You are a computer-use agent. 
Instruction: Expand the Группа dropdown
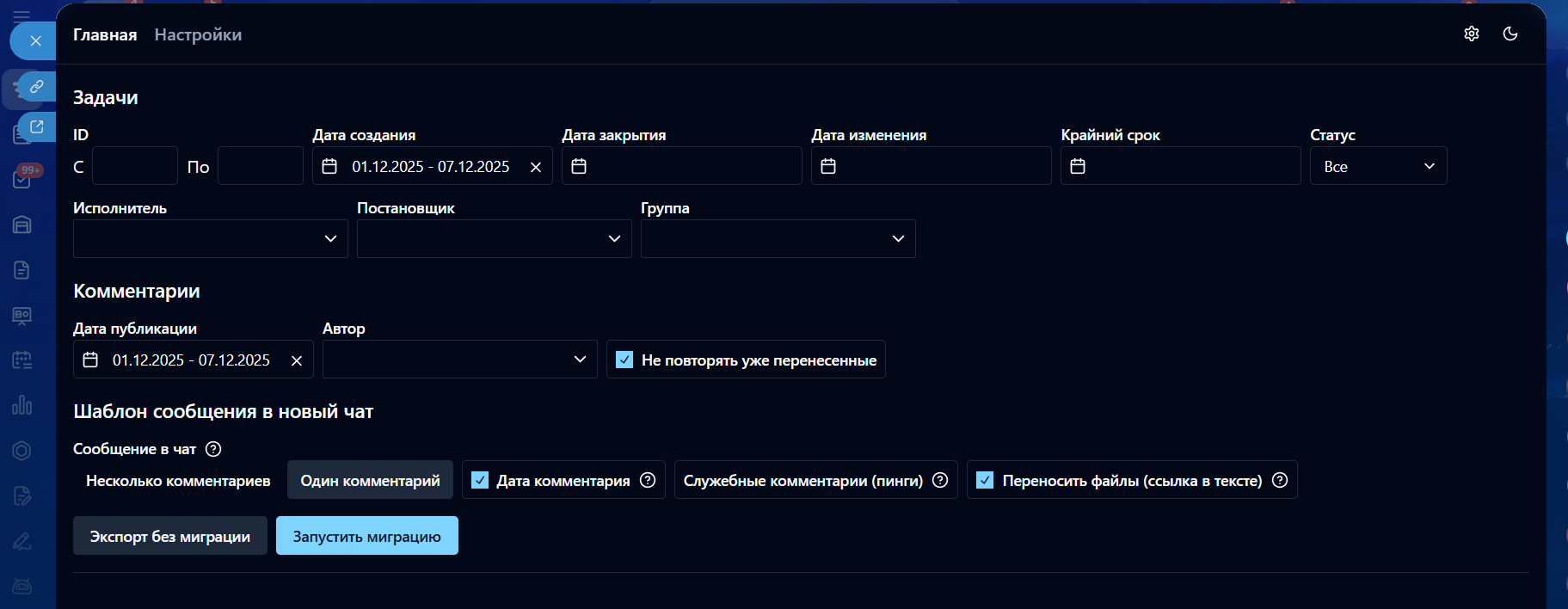[778, 238]
